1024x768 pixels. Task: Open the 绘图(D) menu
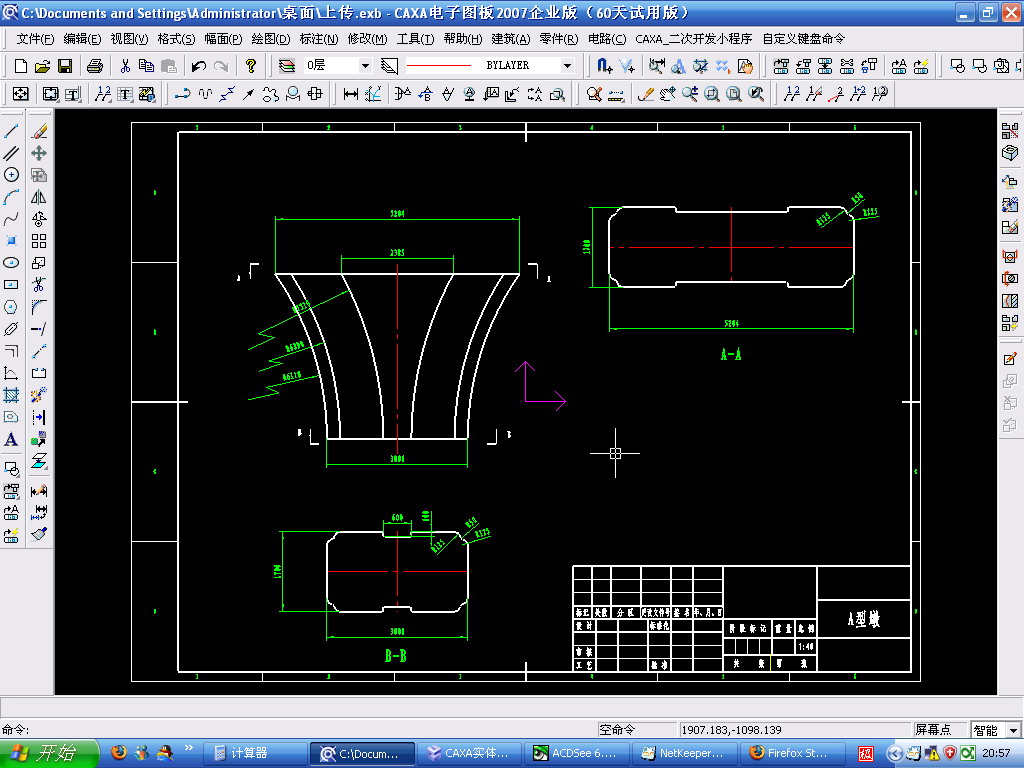pyautogui.click(x=271, y=39)
